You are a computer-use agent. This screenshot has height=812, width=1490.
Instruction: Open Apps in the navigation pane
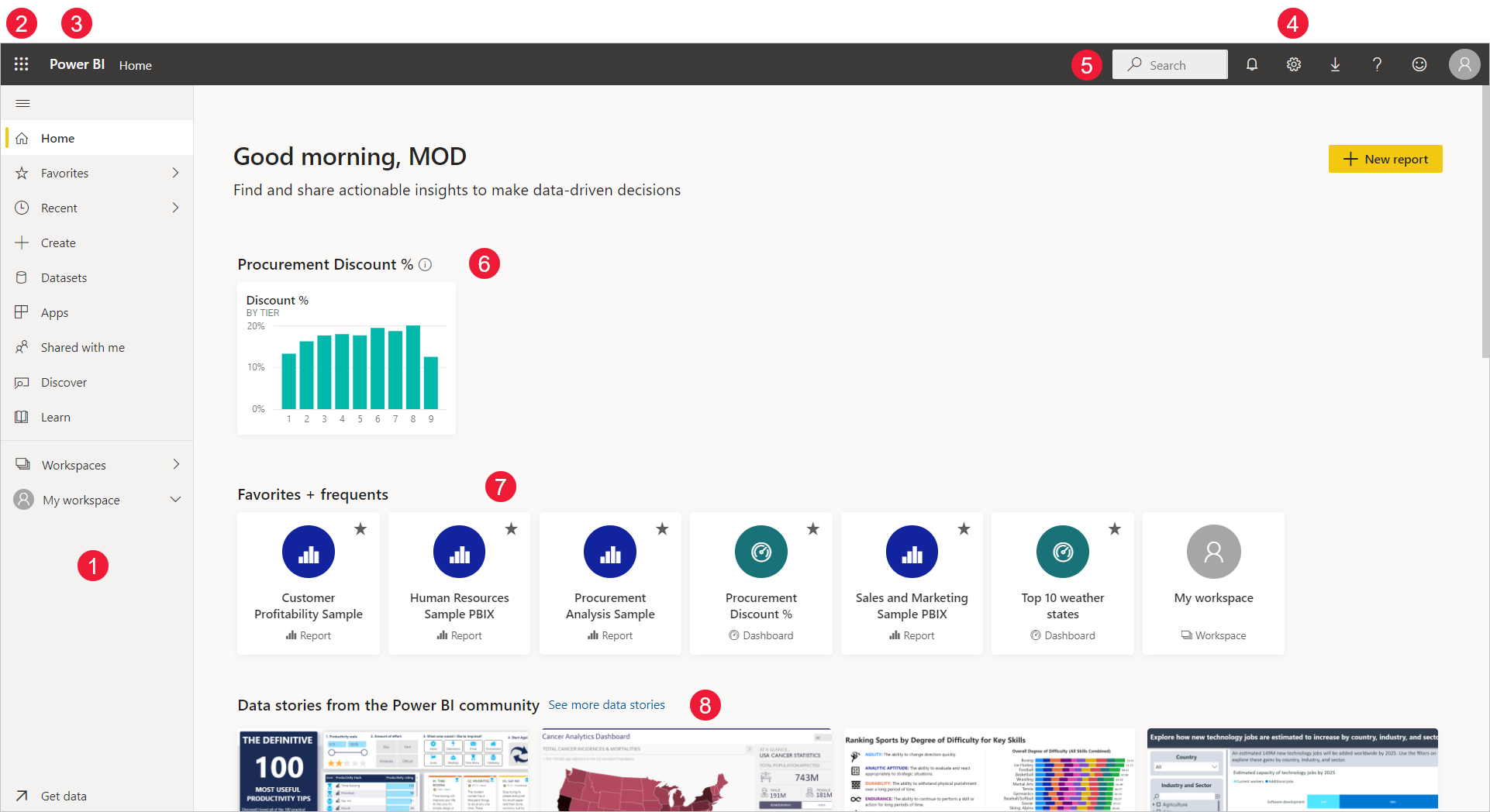[x=98, y=312]
